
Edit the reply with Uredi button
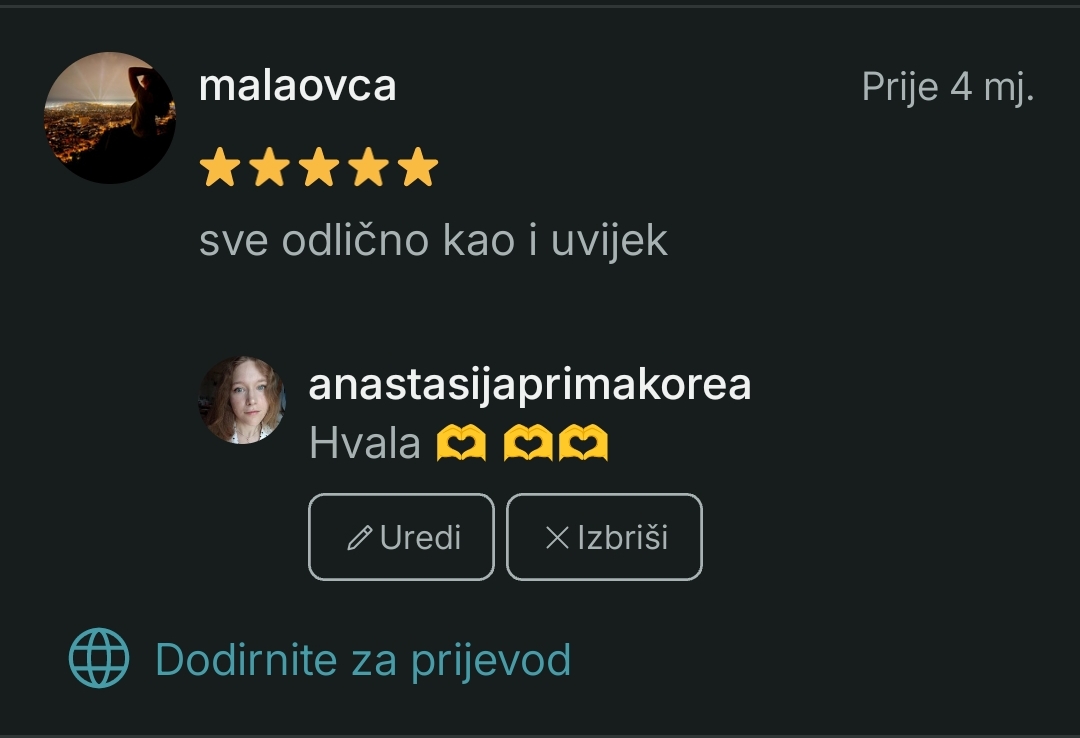coord(402,537)
